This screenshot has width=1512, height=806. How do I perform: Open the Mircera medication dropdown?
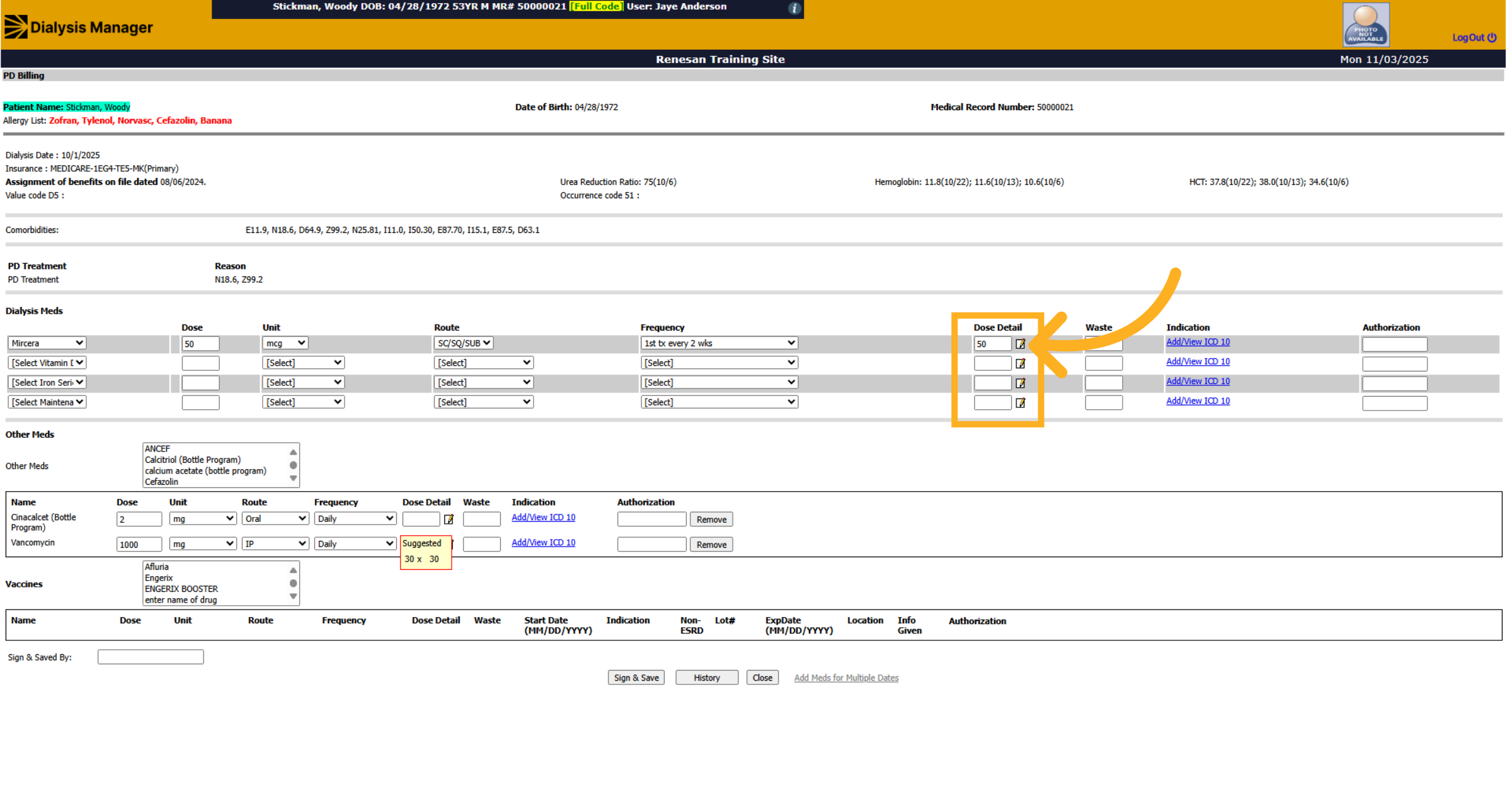pos(47,343)
